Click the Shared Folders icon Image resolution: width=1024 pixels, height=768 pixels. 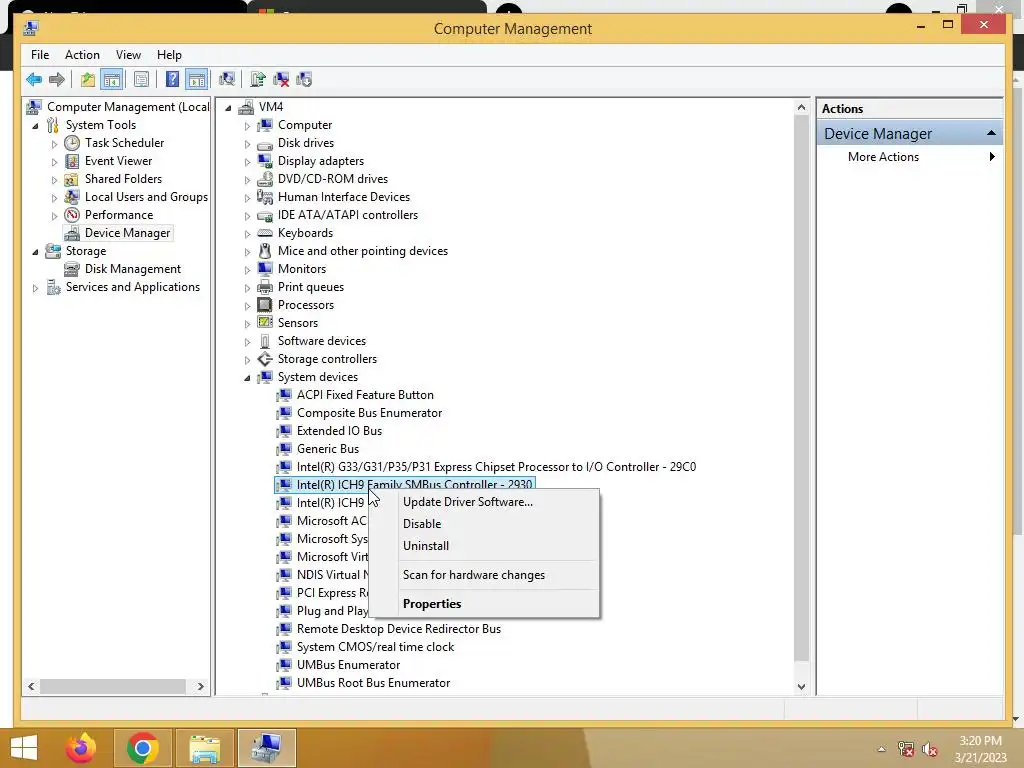coord(72,179)
